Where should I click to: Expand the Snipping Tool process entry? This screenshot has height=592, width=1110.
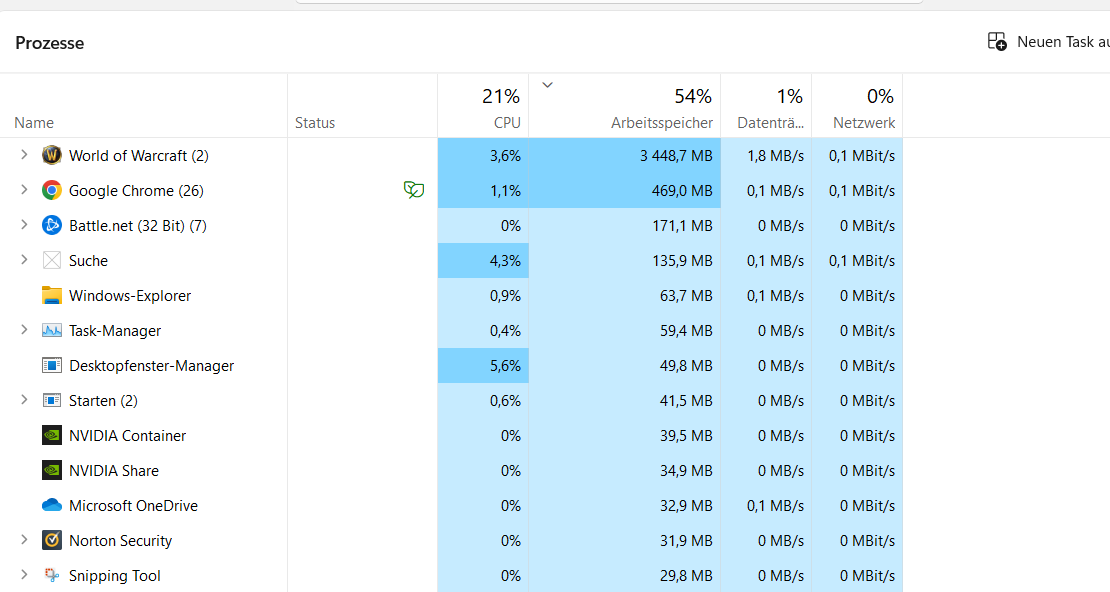24,575
